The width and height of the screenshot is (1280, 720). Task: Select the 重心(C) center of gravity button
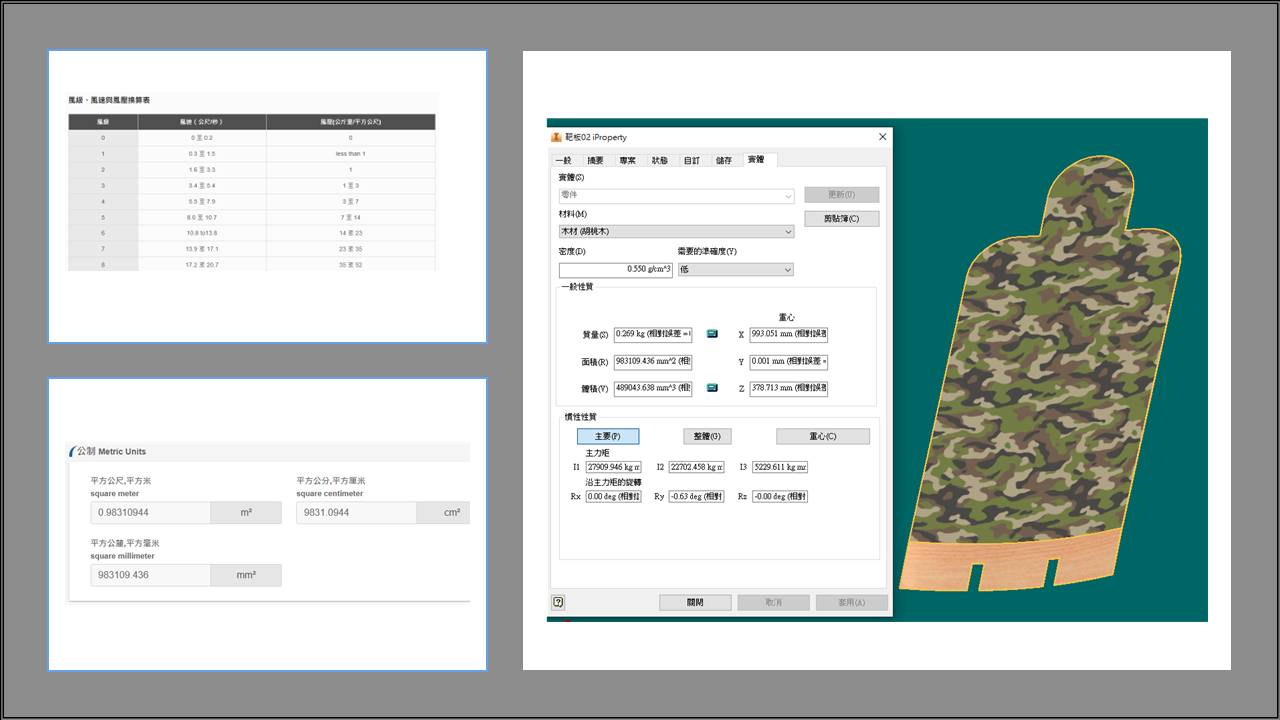[823, 436]
